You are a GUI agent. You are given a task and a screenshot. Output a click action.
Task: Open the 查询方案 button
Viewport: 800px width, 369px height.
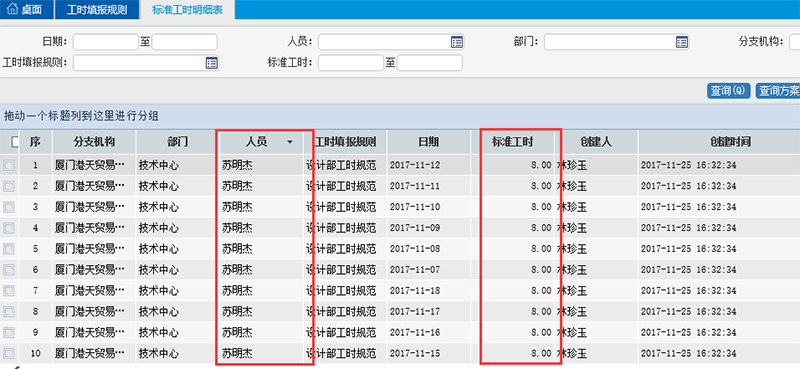pyautogui.click(x=778, y=91)
